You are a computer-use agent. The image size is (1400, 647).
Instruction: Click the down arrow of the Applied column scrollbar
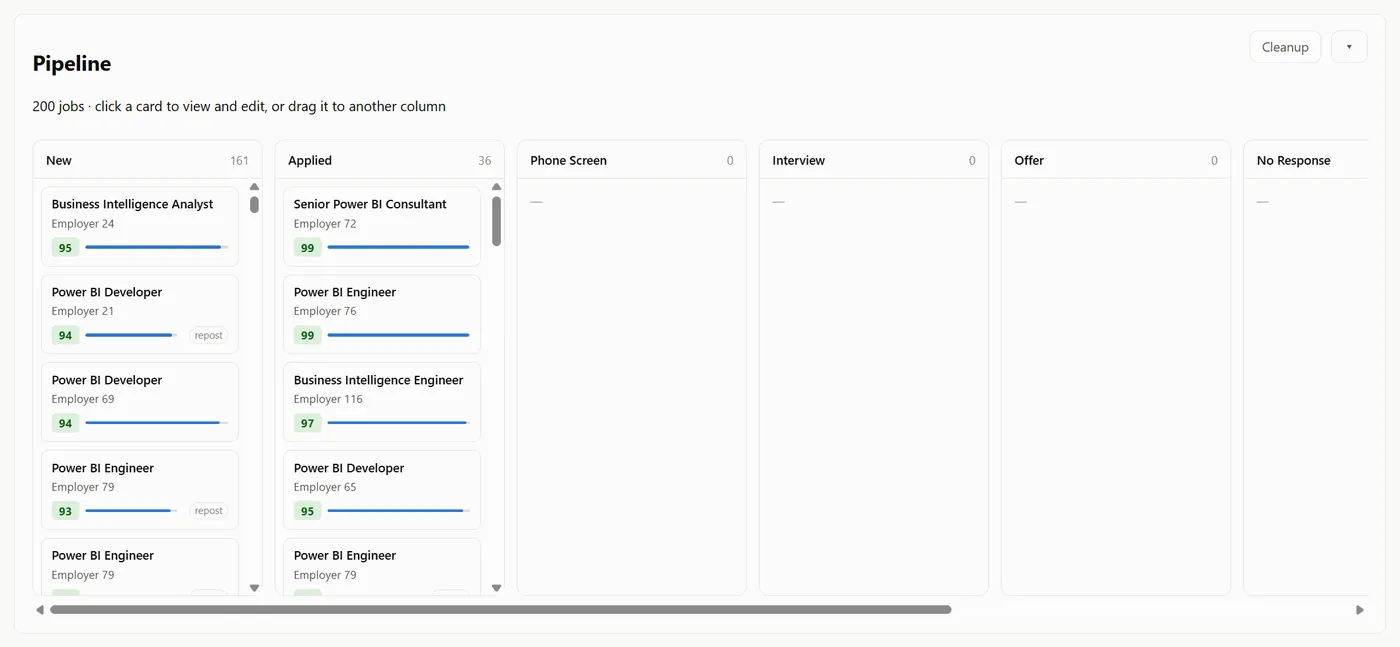tap(496, 588)
